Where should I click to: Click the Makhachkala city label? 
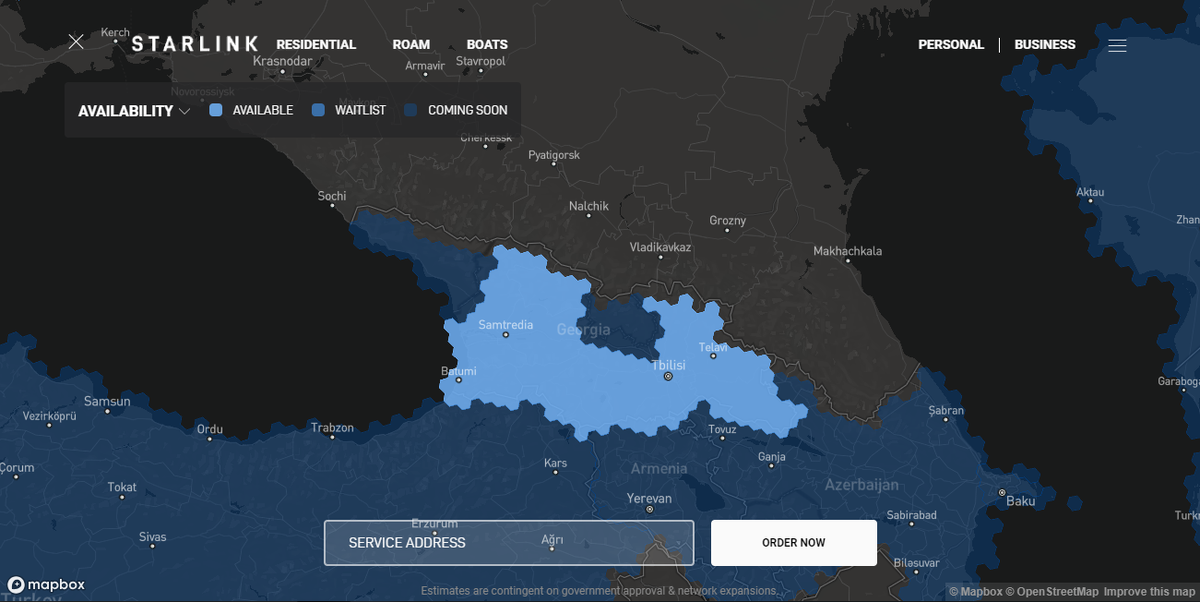point(848,251)
